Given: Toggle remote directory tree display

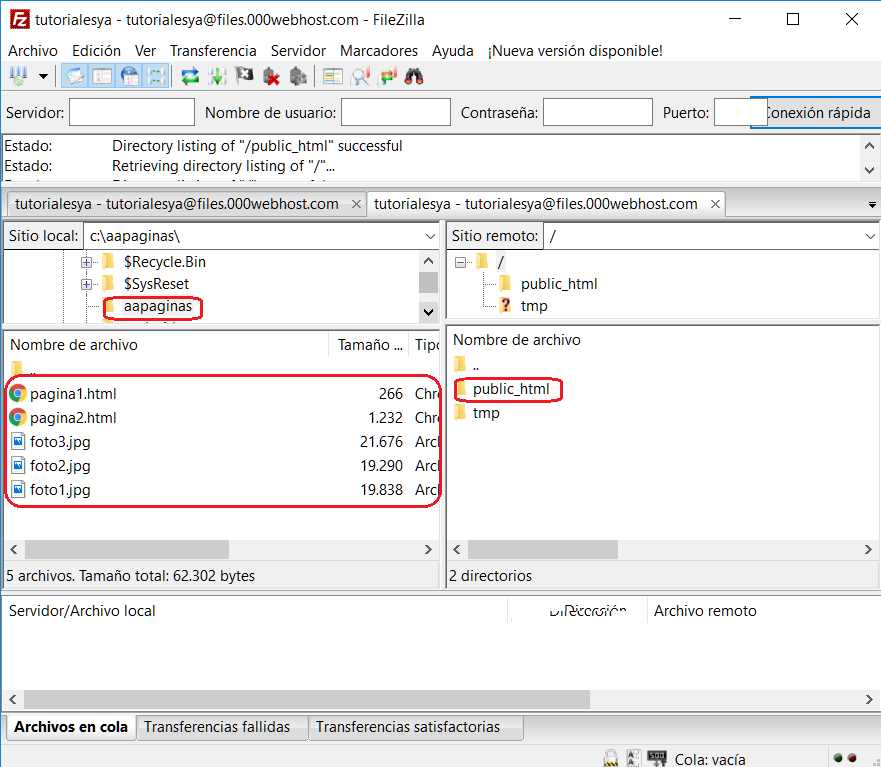Looking at the screenshot, I should click(x=130, y=76).
